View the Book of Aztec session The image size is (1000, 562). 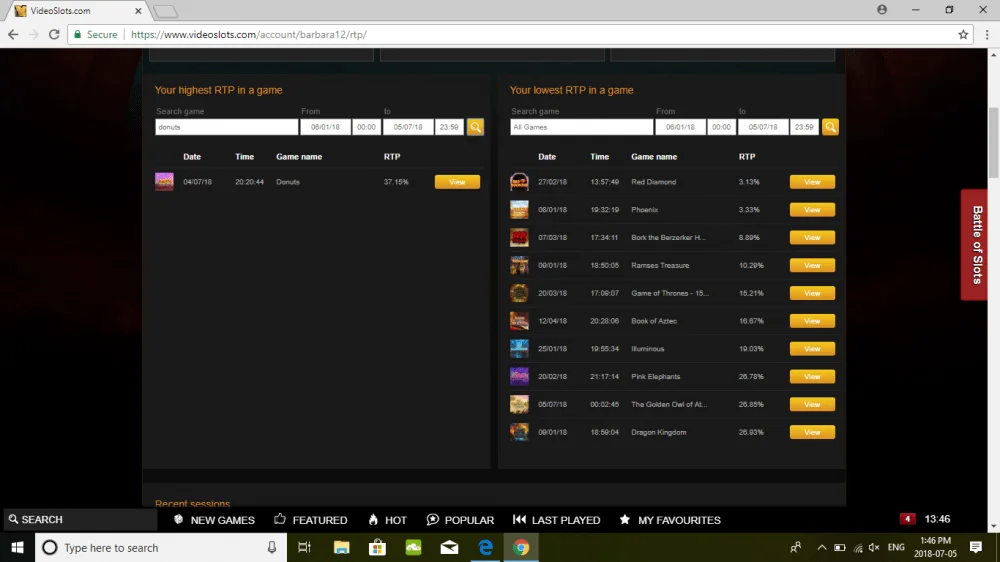(812, 321)
